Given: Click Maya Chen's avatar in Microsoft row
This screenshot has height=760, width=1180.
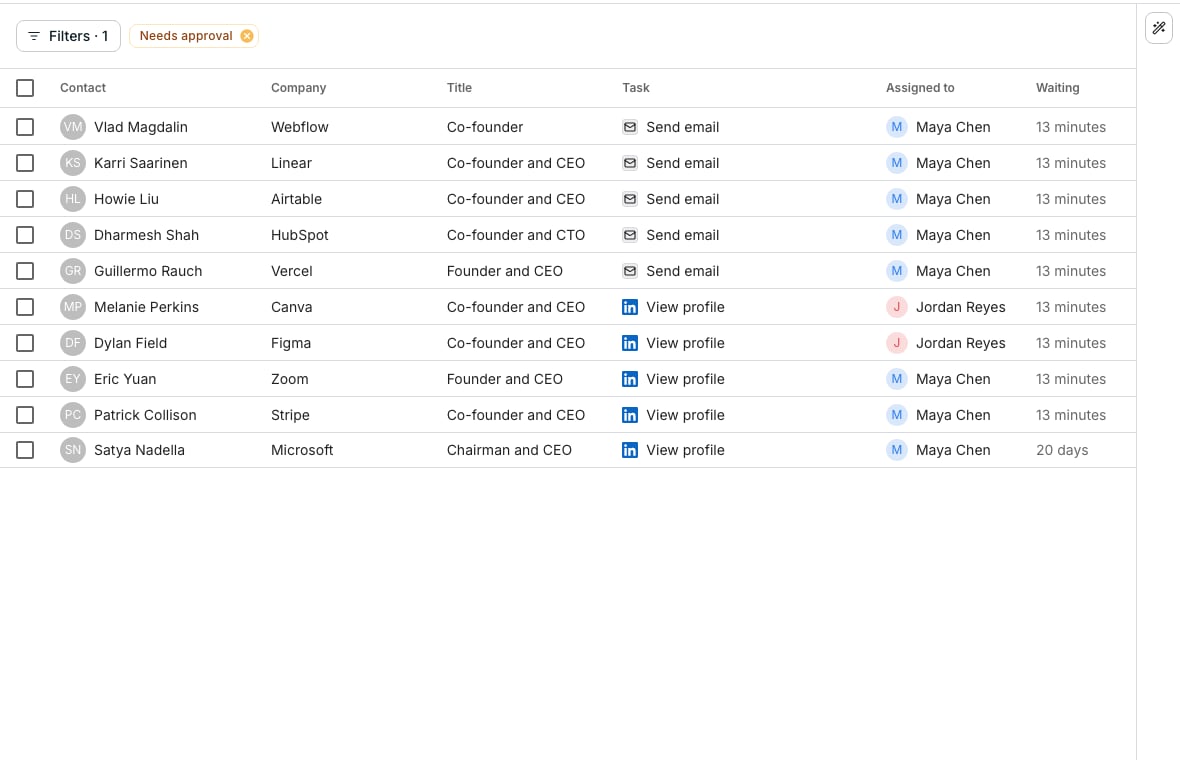Looking at the screenshot, I should (896, 450).
